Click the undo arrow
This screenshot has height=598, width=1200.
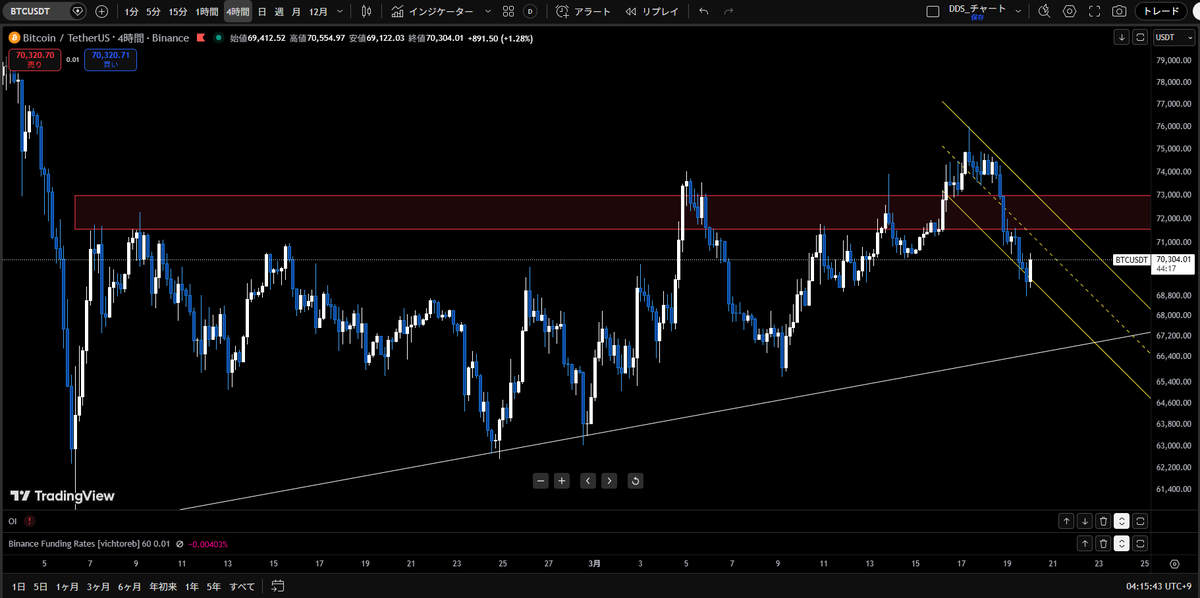(x=704, y=12)
